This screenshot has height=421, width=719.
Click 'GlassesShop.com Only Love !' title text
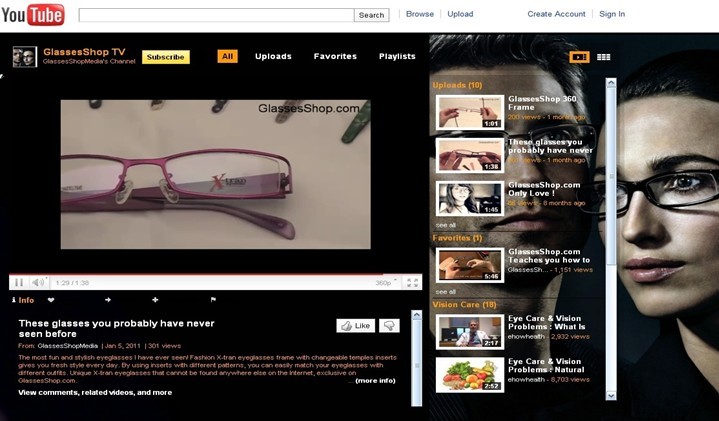click(x=544, y=189)
